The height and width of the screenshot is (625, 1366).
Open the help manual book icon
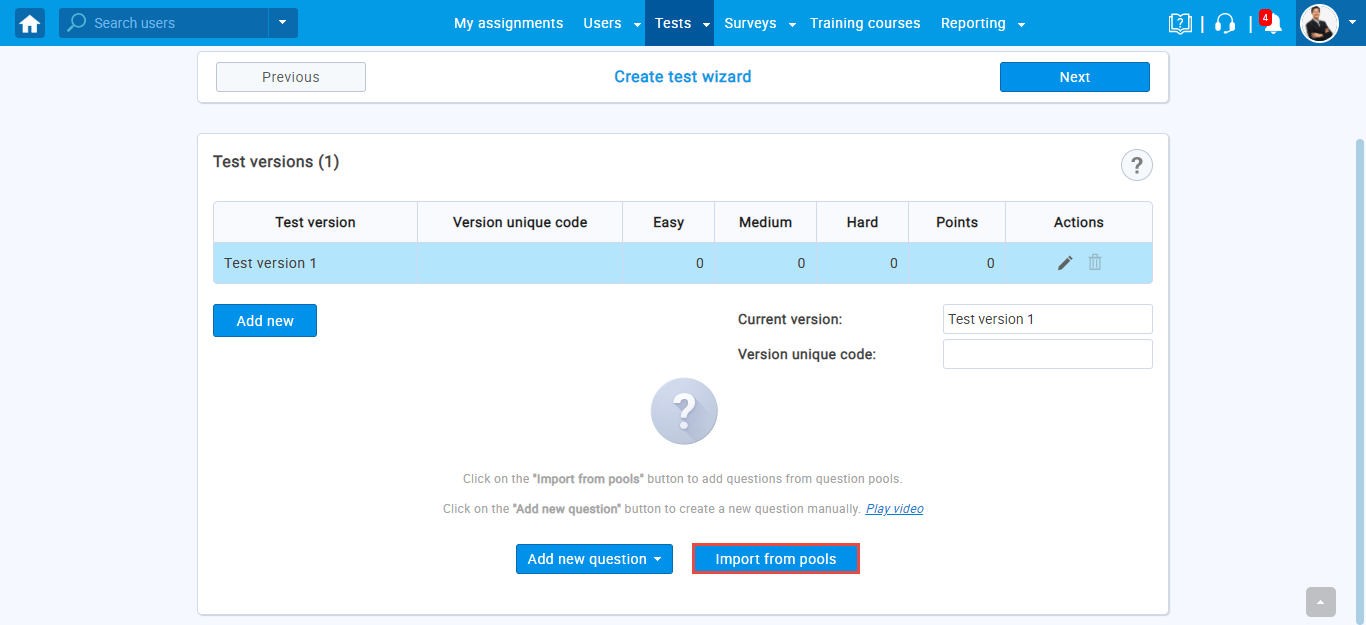click(x=1180, y=23)
